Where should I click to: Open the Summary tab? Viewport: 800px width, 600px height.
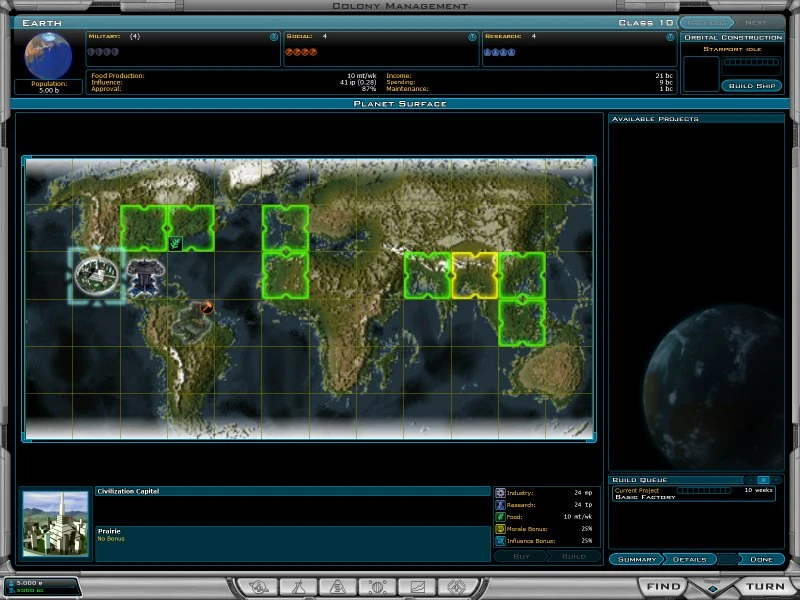(637, 559)
